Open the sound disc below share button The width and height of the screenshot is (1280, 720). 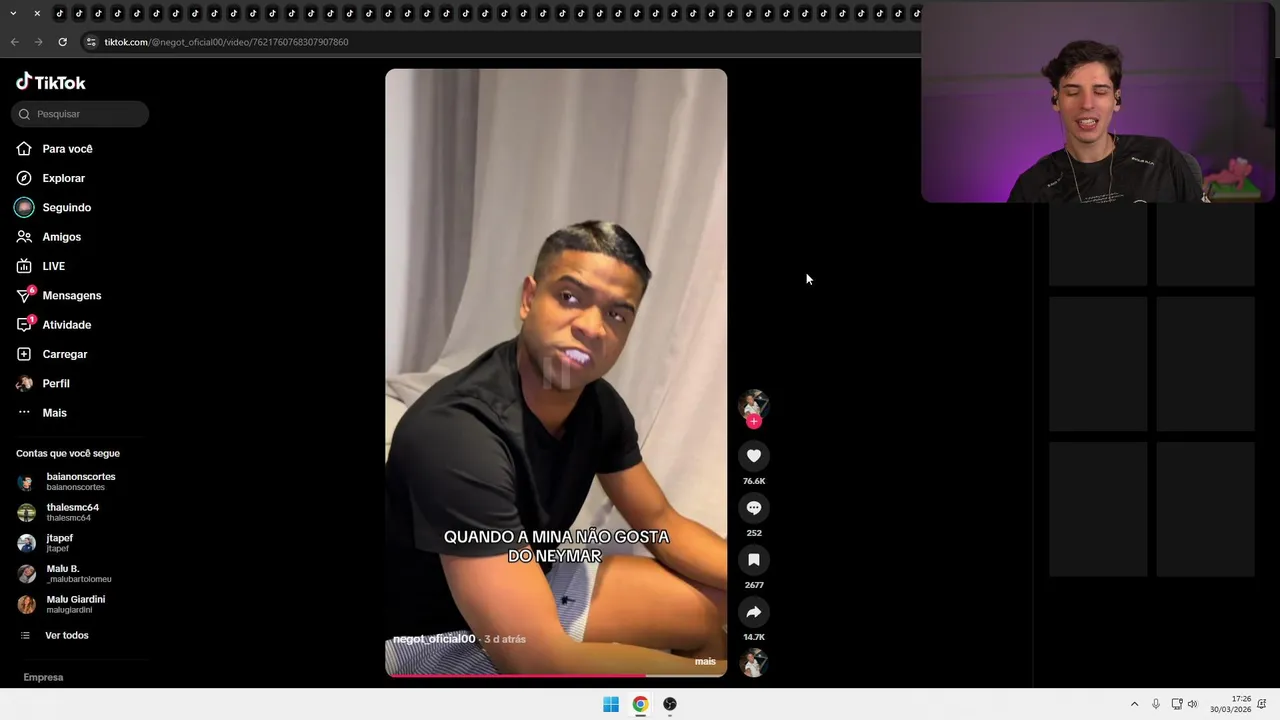tap(754, 662)
